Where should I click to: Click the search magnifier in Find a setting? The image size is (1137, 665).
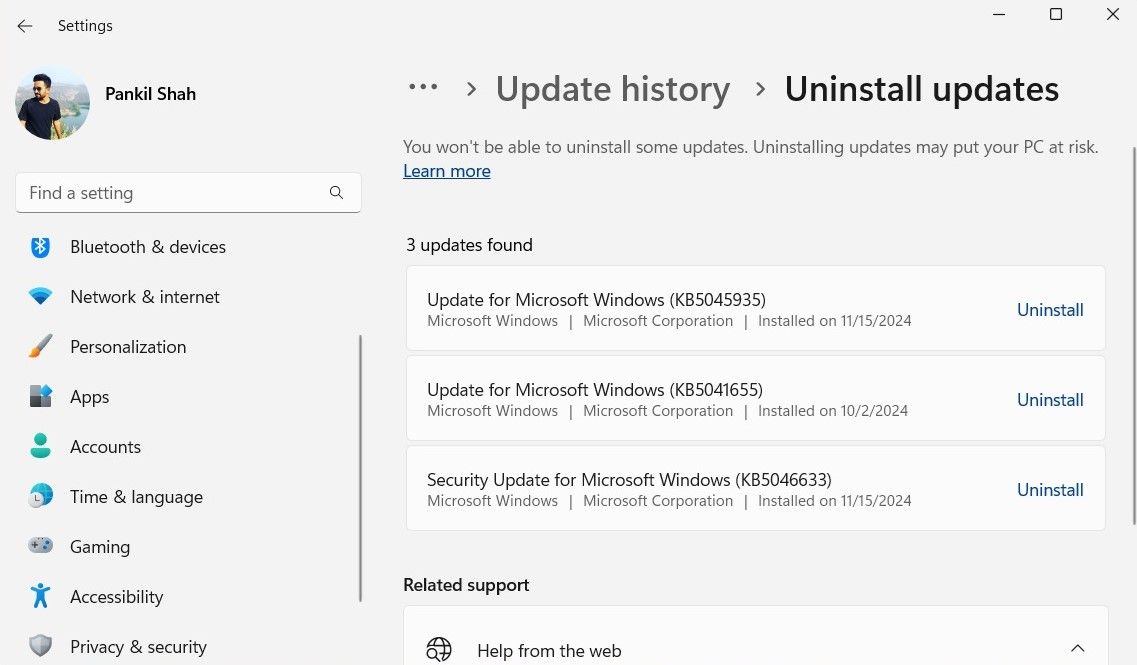coord(336,192)
